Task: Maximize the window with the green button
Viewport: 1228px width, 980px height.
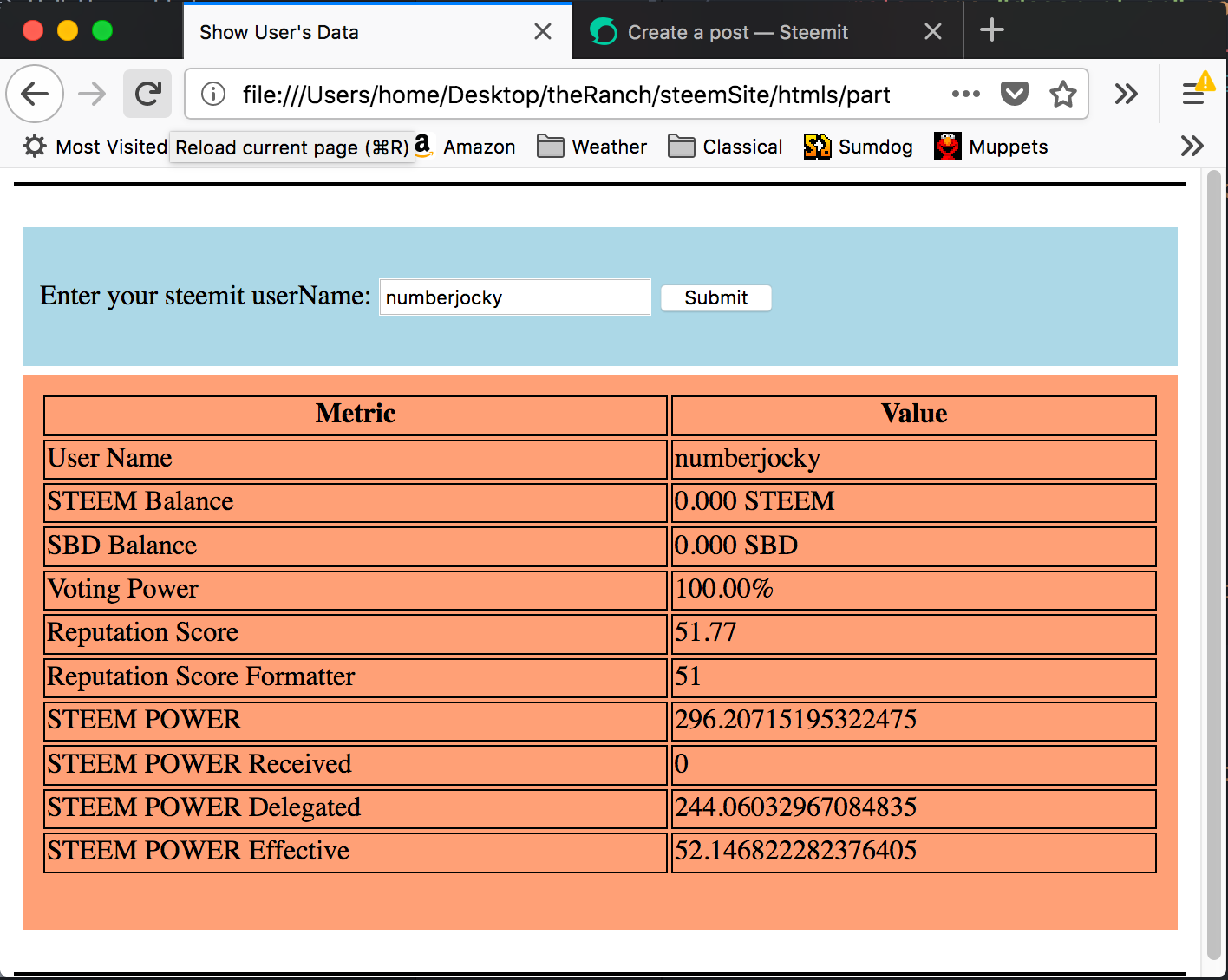Action: (x=102, y=30)
